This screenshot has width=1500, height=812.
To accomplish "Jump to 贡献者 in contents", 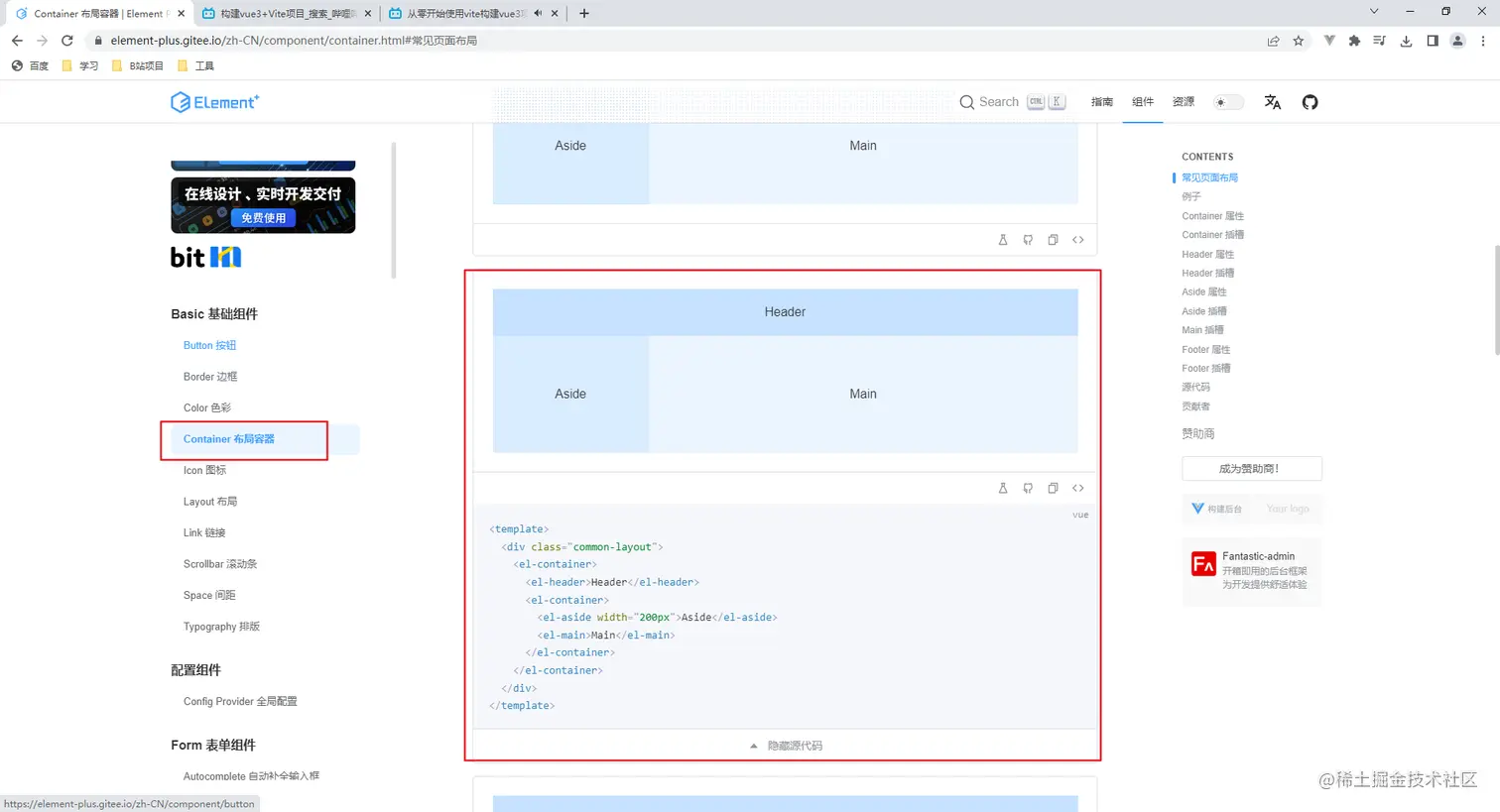I will (x=1196, y=406).
